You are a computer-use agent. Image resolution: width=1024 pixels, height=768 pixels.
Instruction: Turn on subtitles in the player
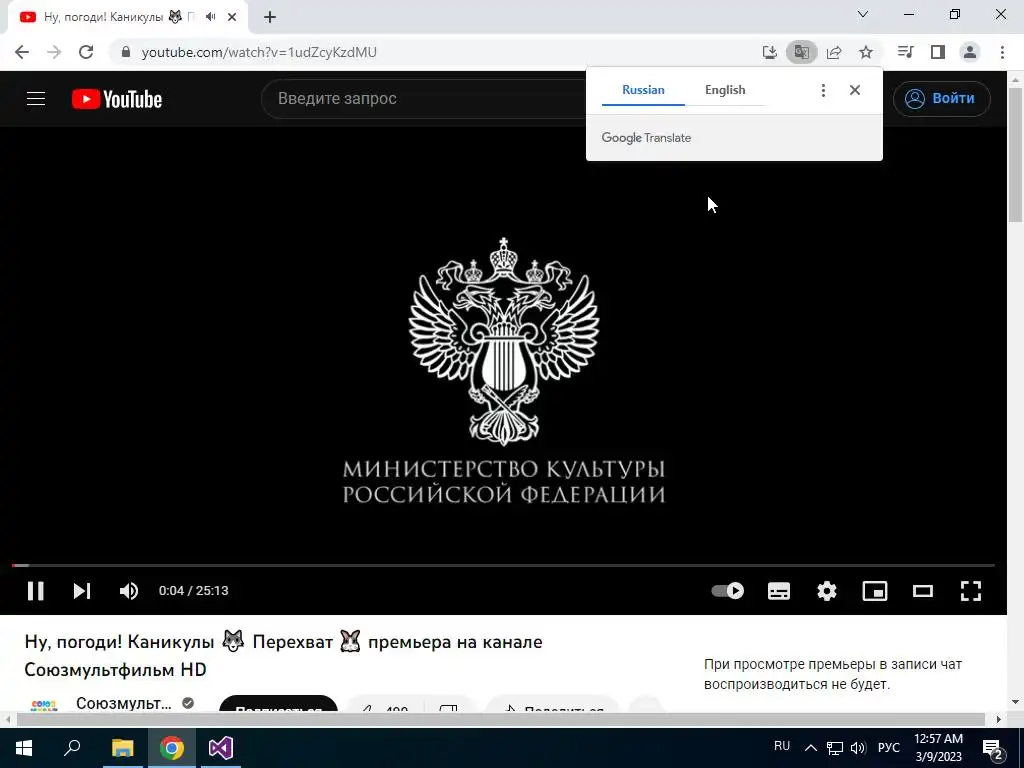pos(778,591)
